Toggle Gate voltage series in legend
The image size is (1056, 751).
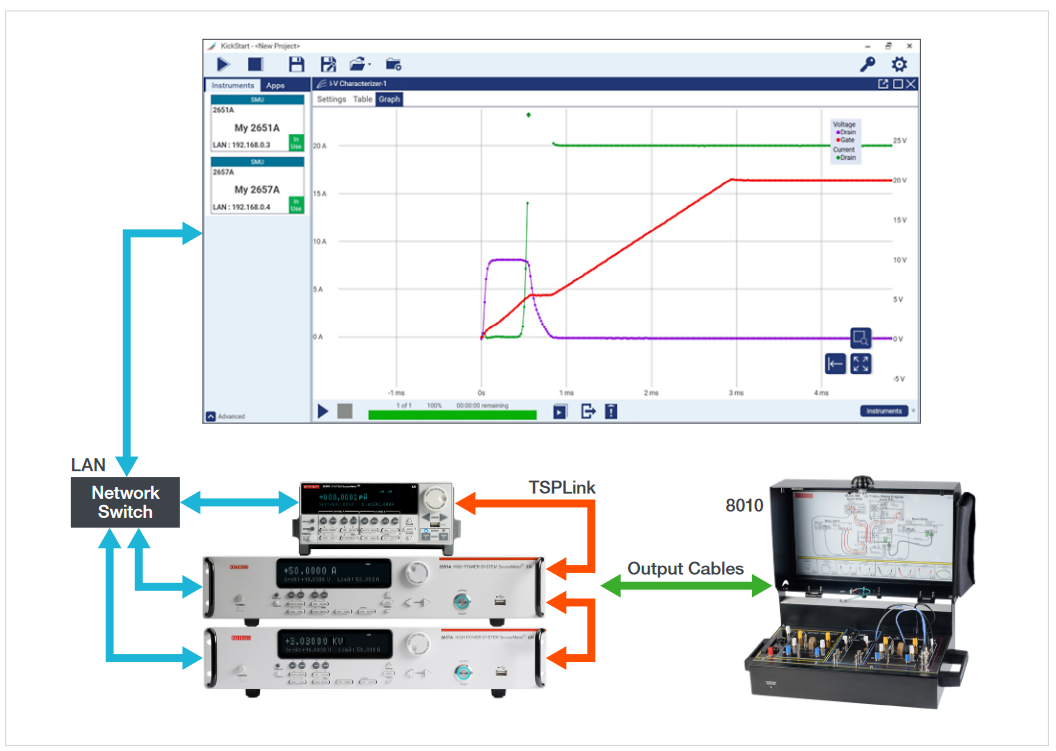point(845,140)
